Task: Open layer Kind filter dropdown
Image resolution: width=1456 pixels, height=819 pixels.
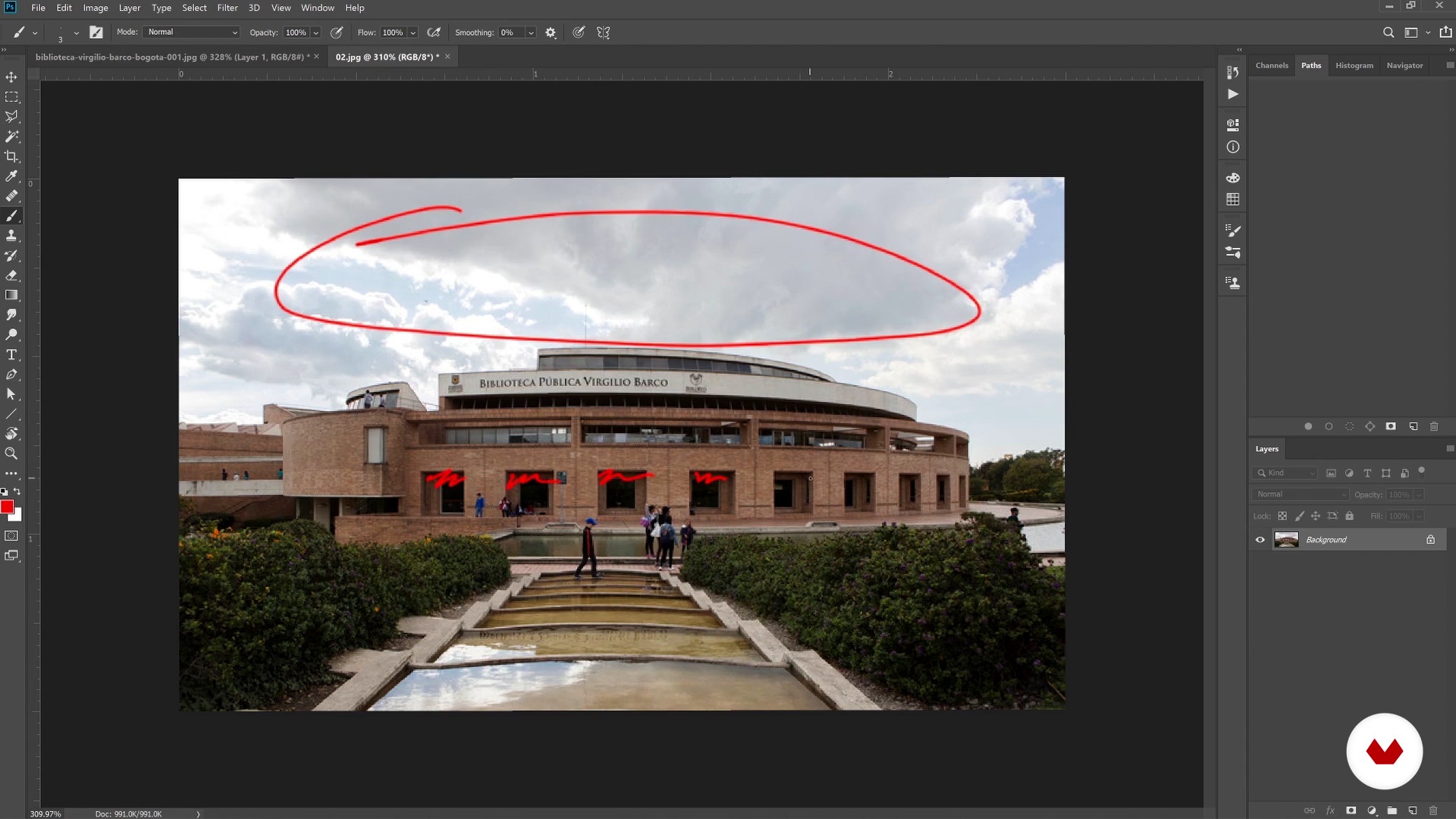Action: 1285,473
